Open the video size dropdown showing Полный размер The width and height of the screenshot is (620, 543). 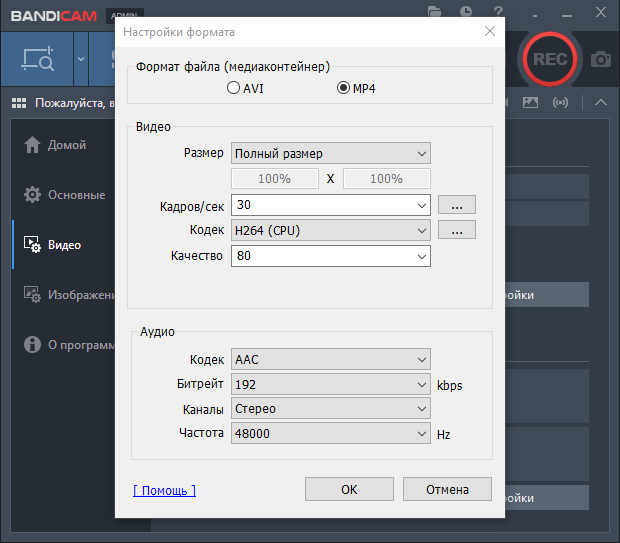331,153
